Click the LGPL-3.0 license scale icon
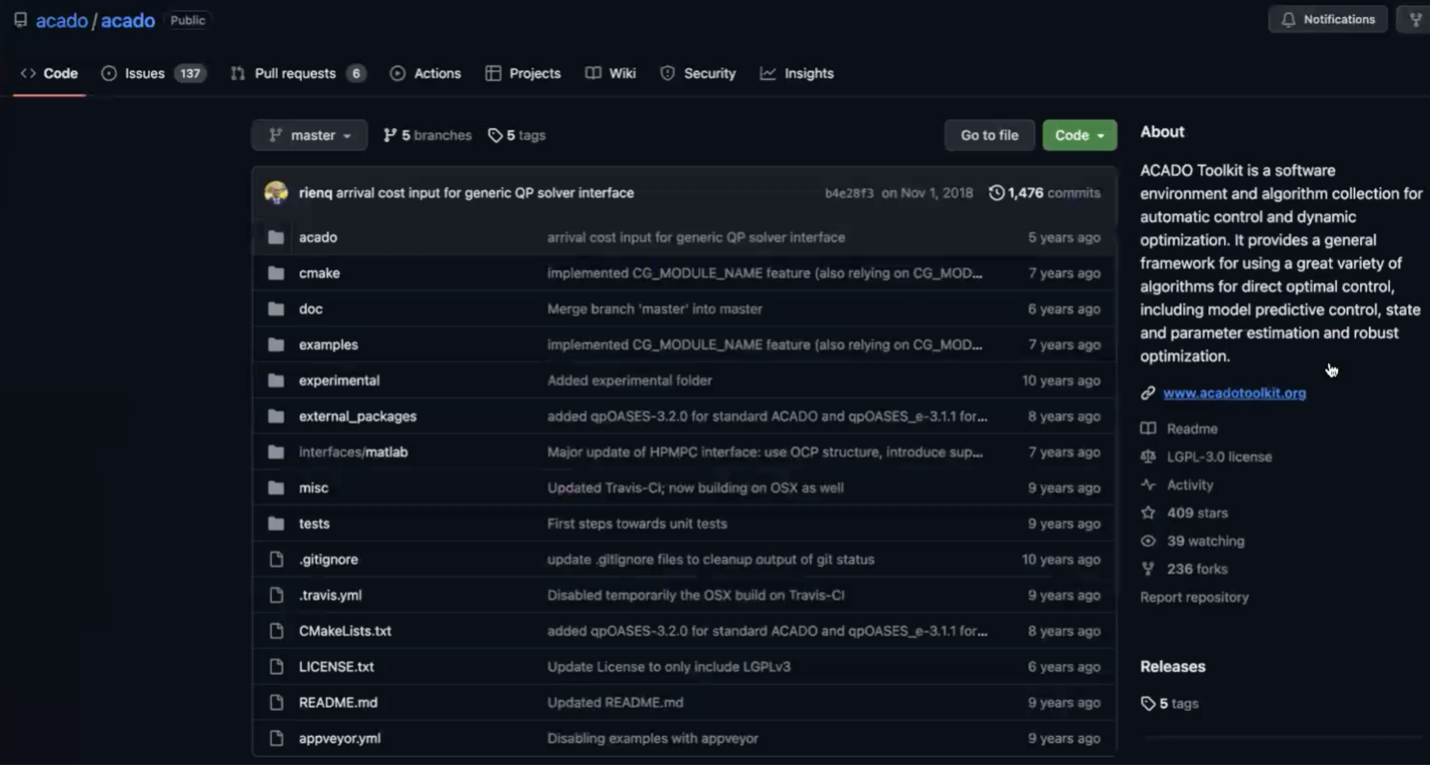 [x=1148, y=456]
